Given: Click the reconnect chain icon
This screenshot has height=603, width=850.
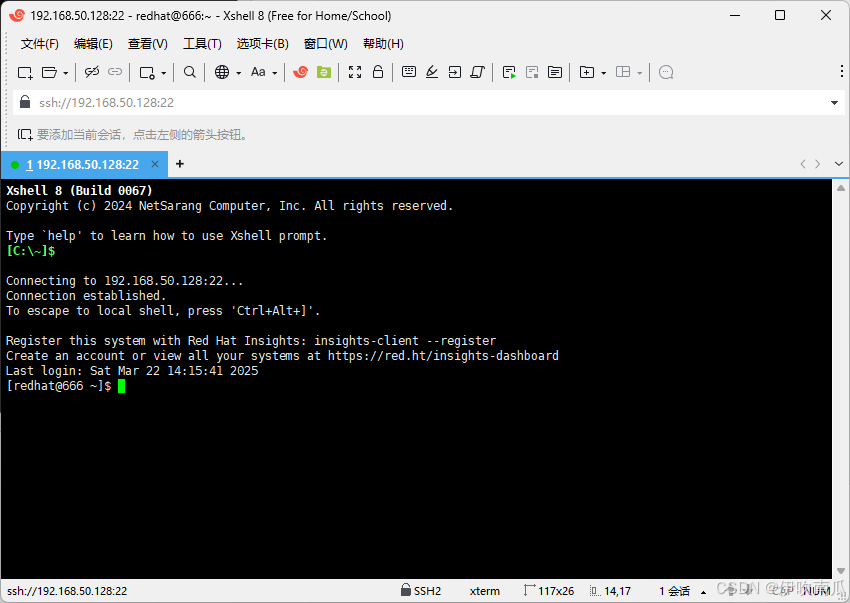Looking at the screenshot, I should (x=115, y=72).
